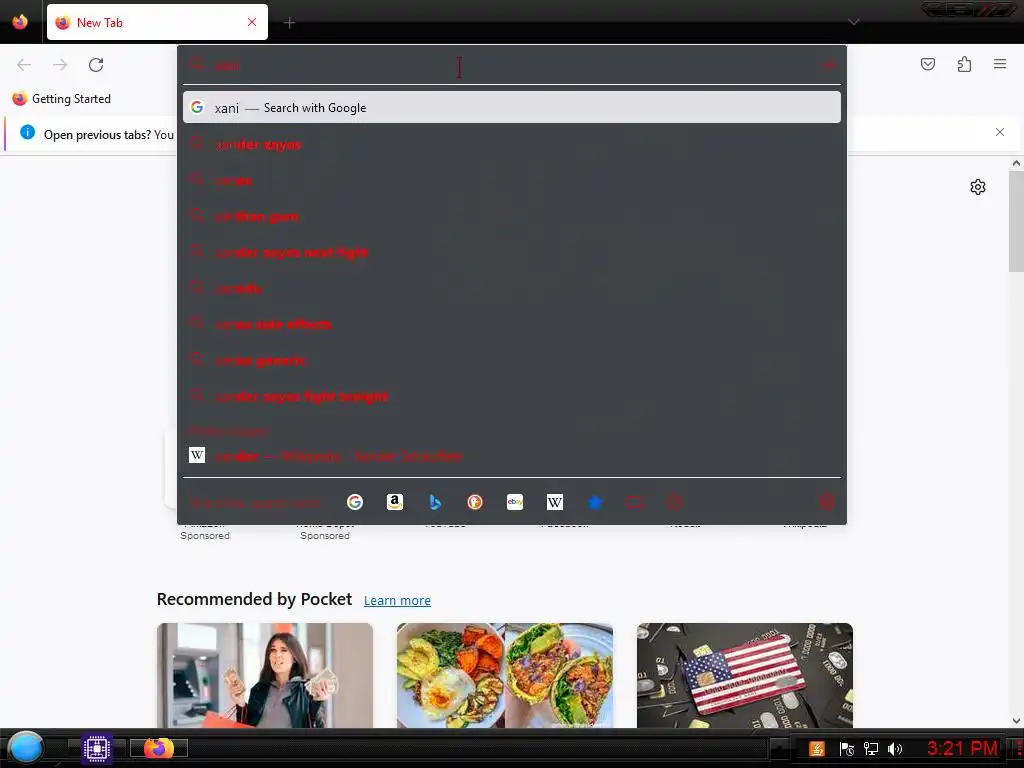Choose Wikipedia one-off search engine
1024x768 pixels.
tap(554, 502)
